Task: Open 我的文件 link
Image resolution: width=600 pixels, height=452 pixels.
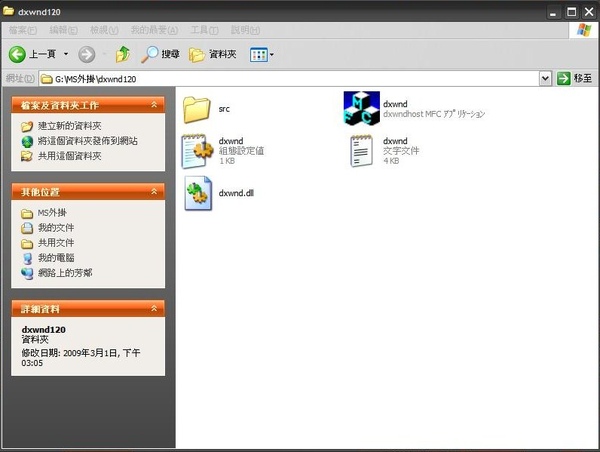Action: click(x=56, y=228)
